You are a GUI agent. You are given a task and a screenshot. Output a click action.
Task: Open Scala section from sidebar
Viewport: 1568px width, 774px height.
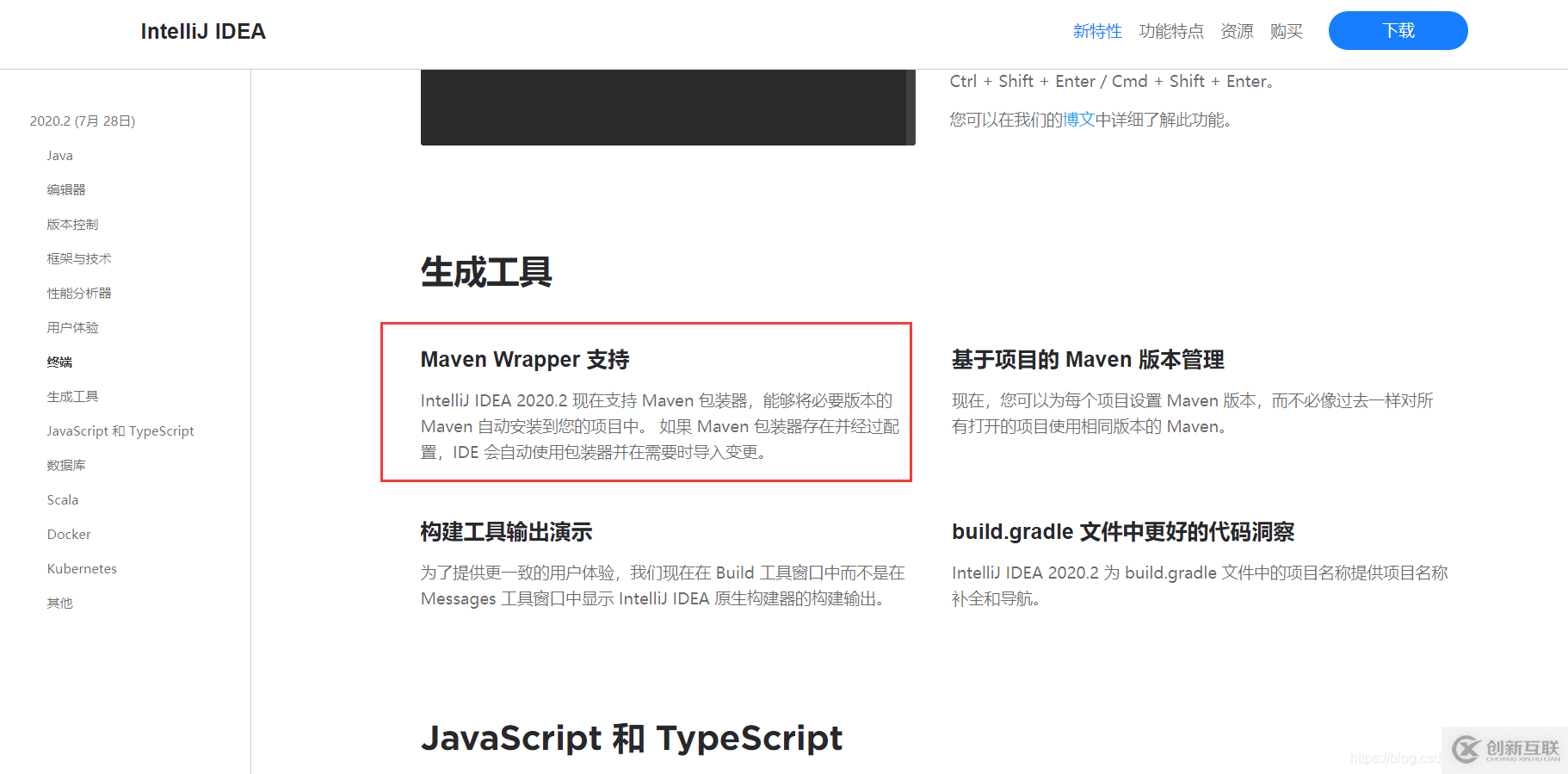pos(63,500)
